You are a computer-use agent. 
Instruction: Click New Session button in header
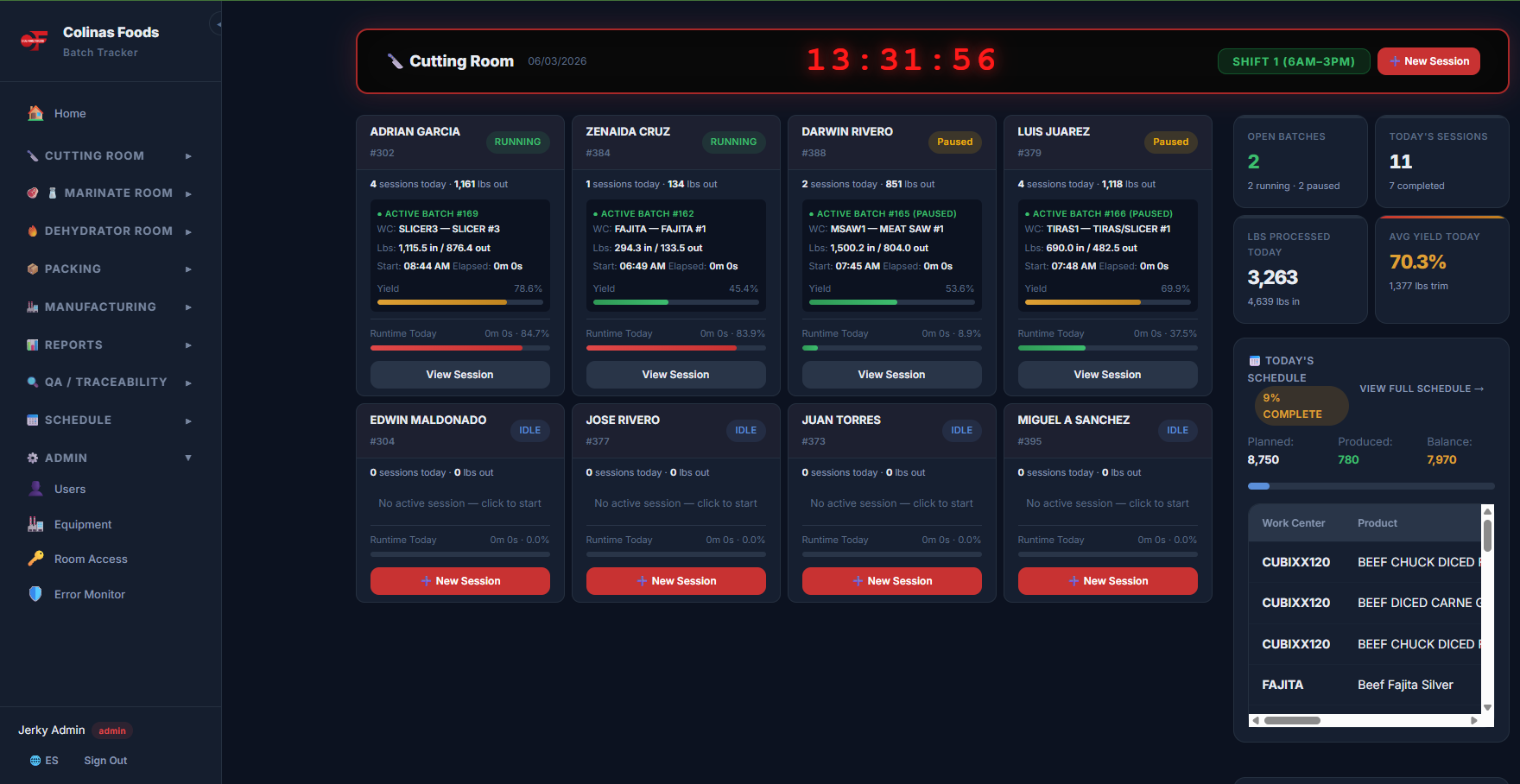[1428, 61]
